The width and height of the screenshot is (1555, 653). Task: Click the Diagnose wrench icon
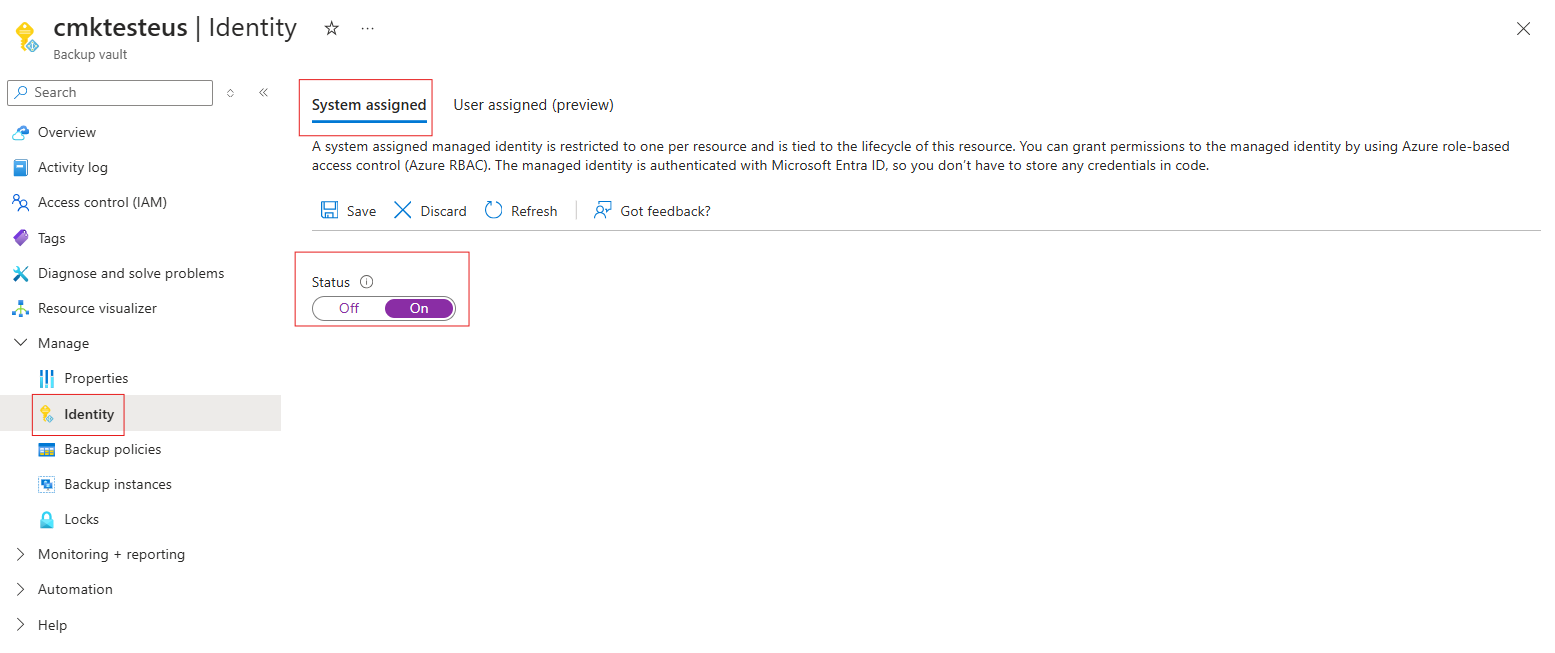(x=20, y=273)
